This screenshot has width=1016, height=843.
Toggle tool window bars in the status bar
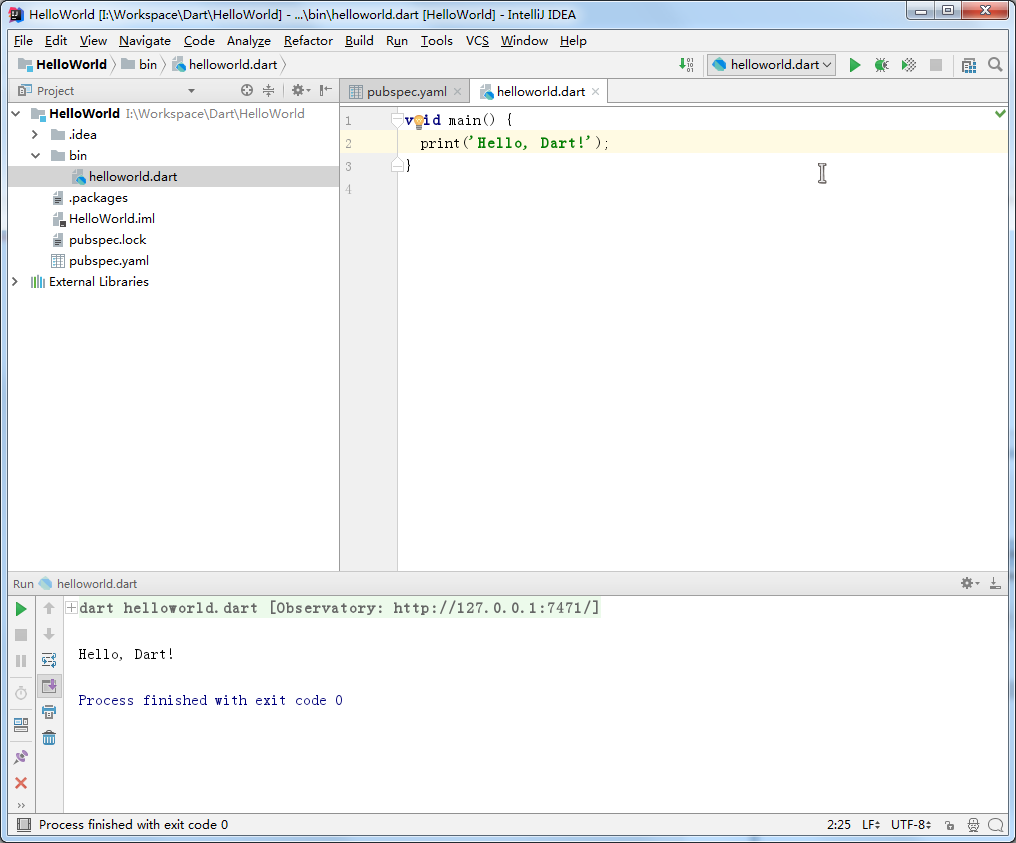click(24, 825)
